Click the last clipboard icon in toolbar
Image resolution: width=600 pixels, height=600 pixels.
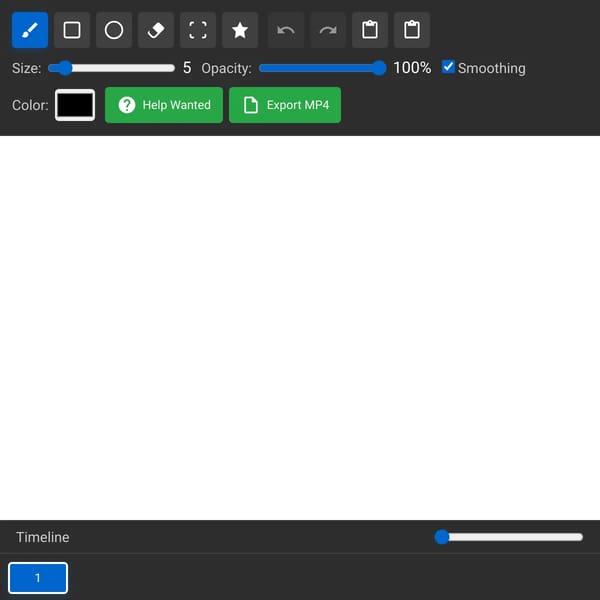coord(412,30)
